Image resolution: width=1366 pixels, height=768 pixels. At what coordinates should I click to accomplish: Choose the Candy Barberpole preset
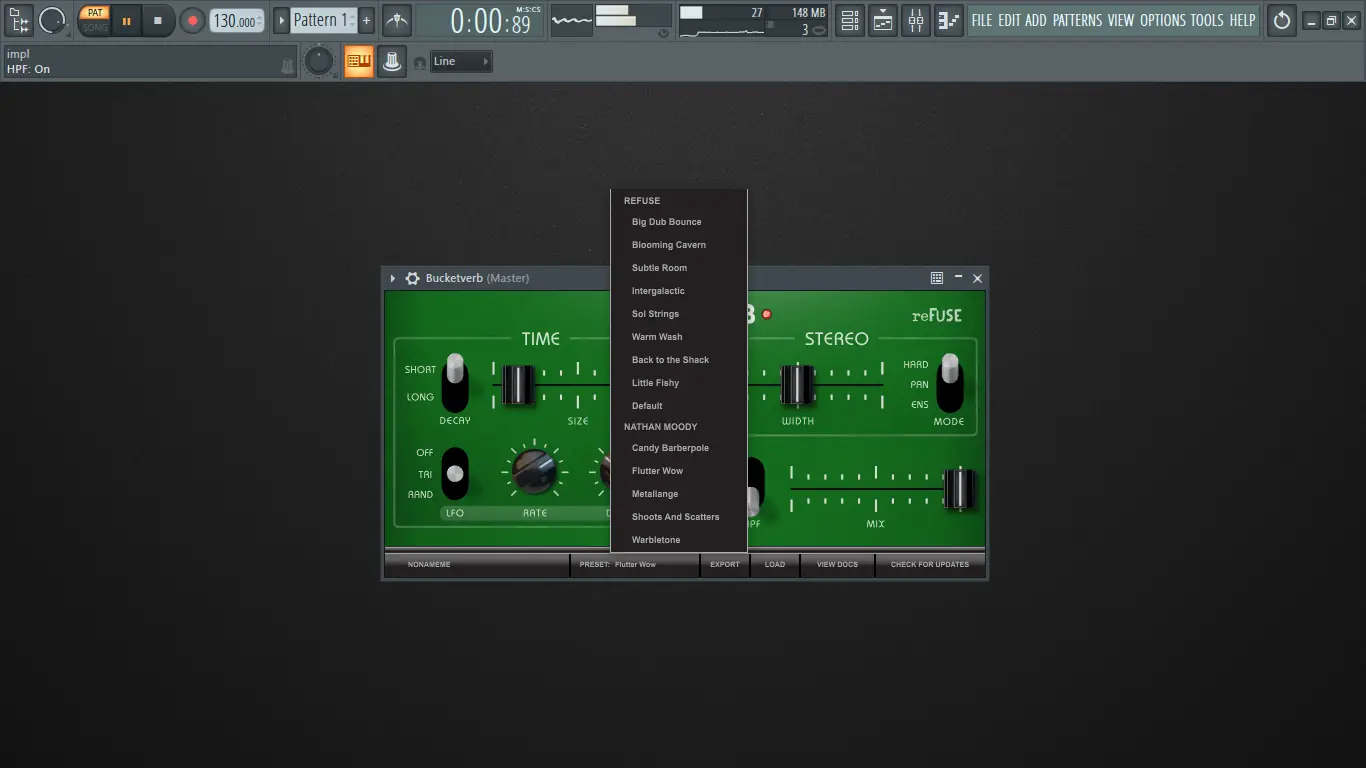click(679, 448)
